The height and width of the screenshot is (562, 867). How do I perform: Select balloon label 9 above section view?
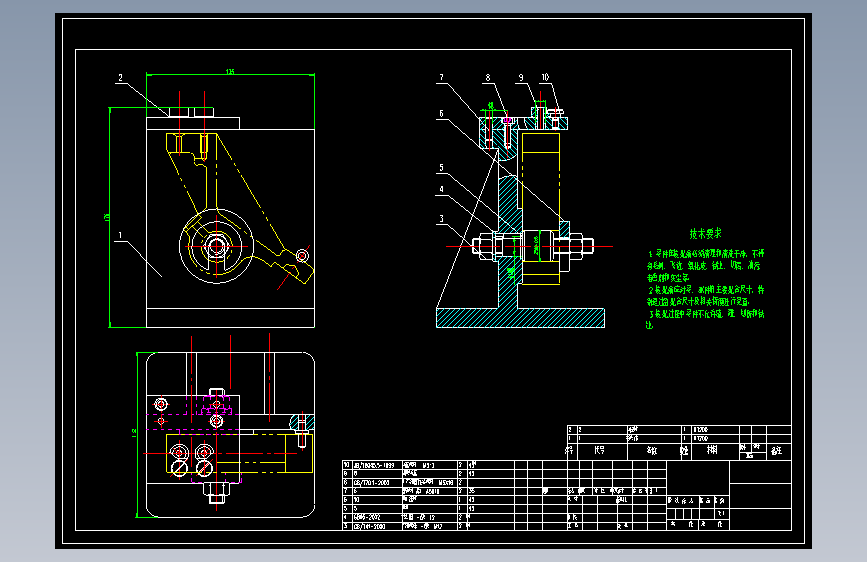pos(521,77)
